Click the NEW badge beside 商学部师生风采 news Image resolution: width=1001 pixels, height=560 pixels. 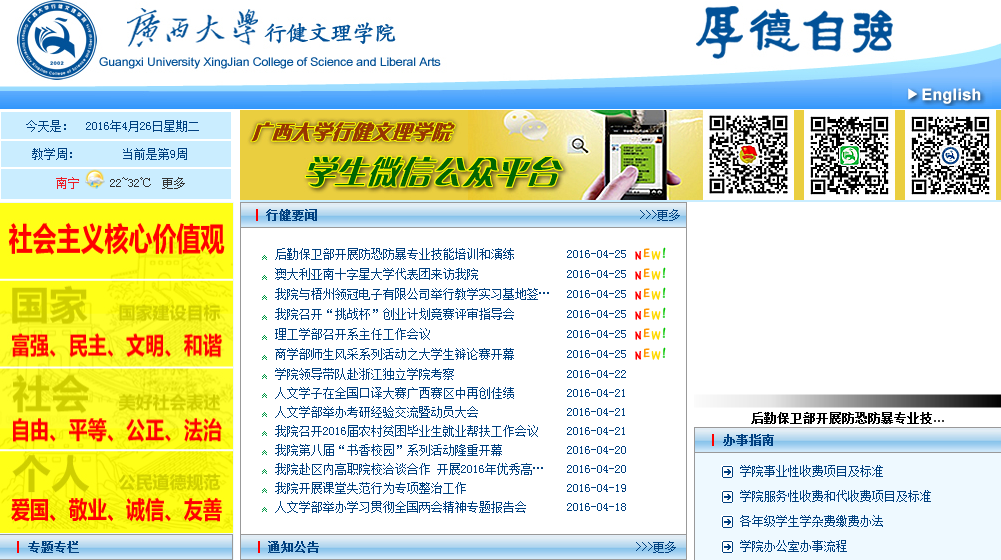pyautogui.click(x=650, y=354)
